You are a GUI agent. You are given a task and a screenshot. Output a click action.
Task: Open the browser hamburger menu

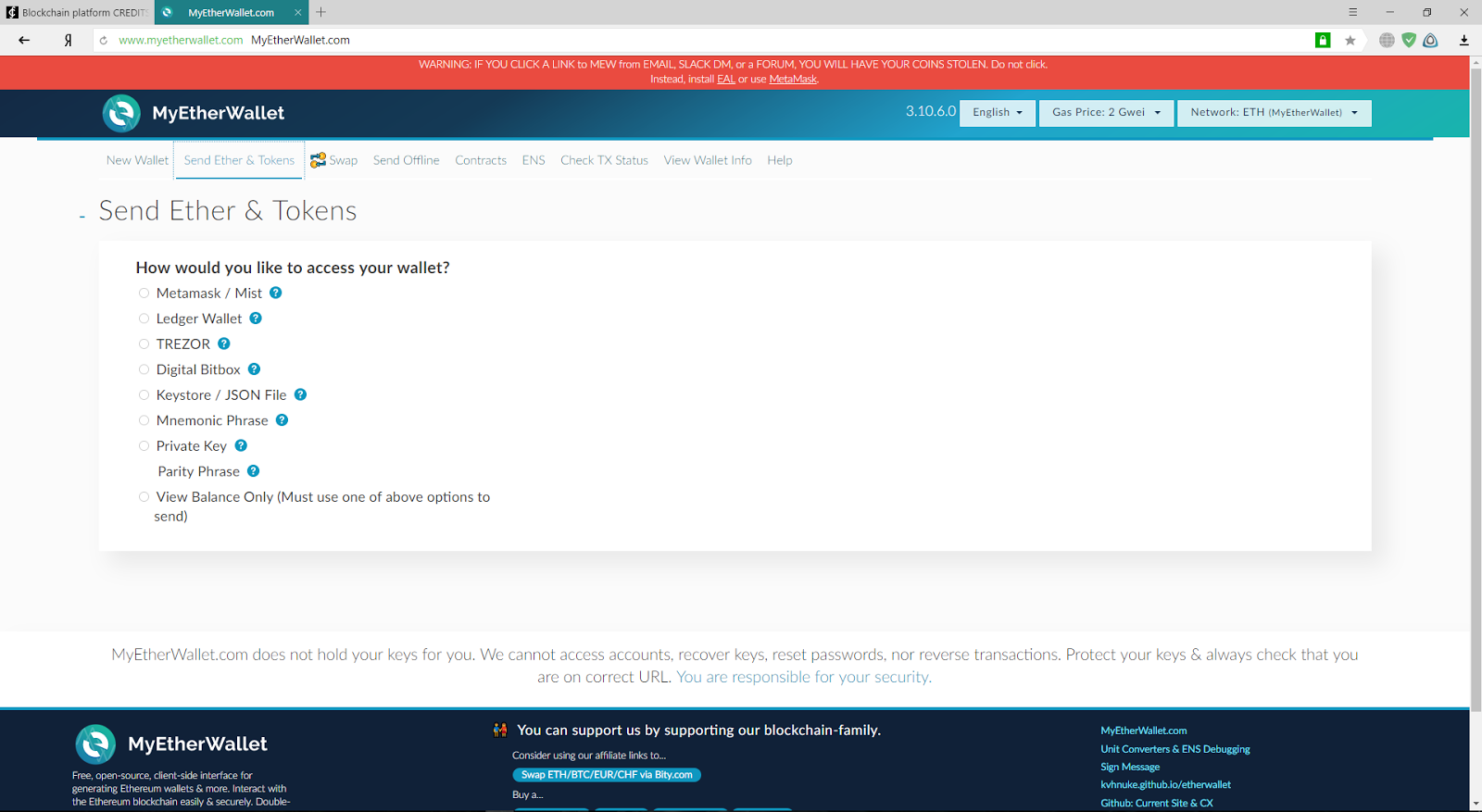pyautogui.click(x=1353, y=12)
